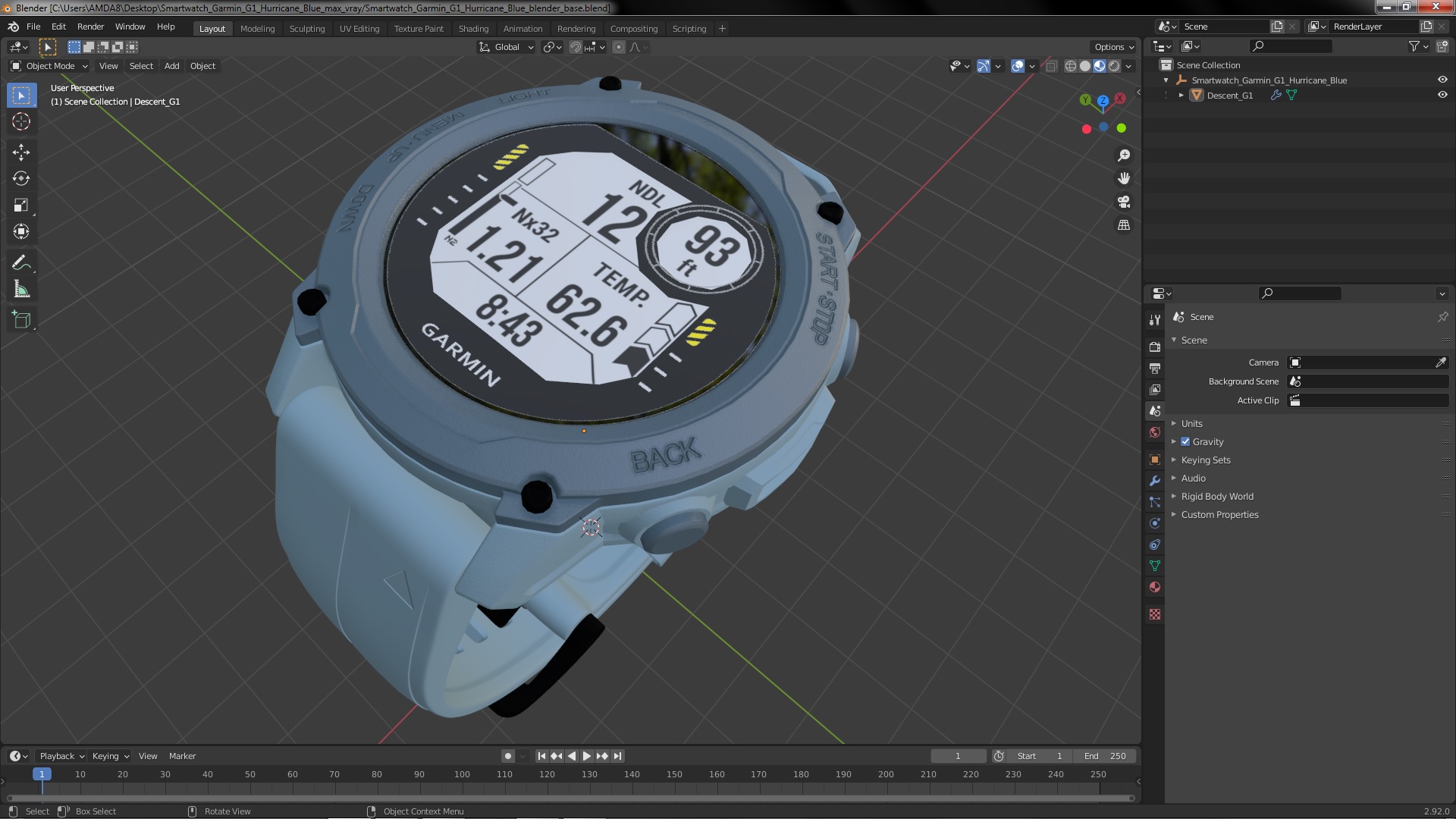This screenshot has width=1456, height=819.
Task: Open the Modifiers wrench properties tab
Action: tap(1155, 481)
